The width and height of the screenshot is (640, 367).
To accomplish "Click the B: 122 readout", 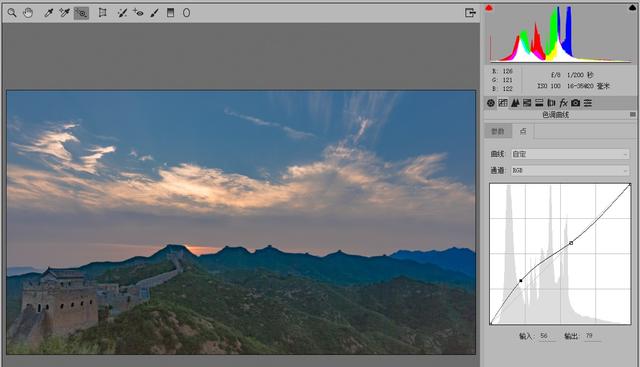I will click(502, 89).
